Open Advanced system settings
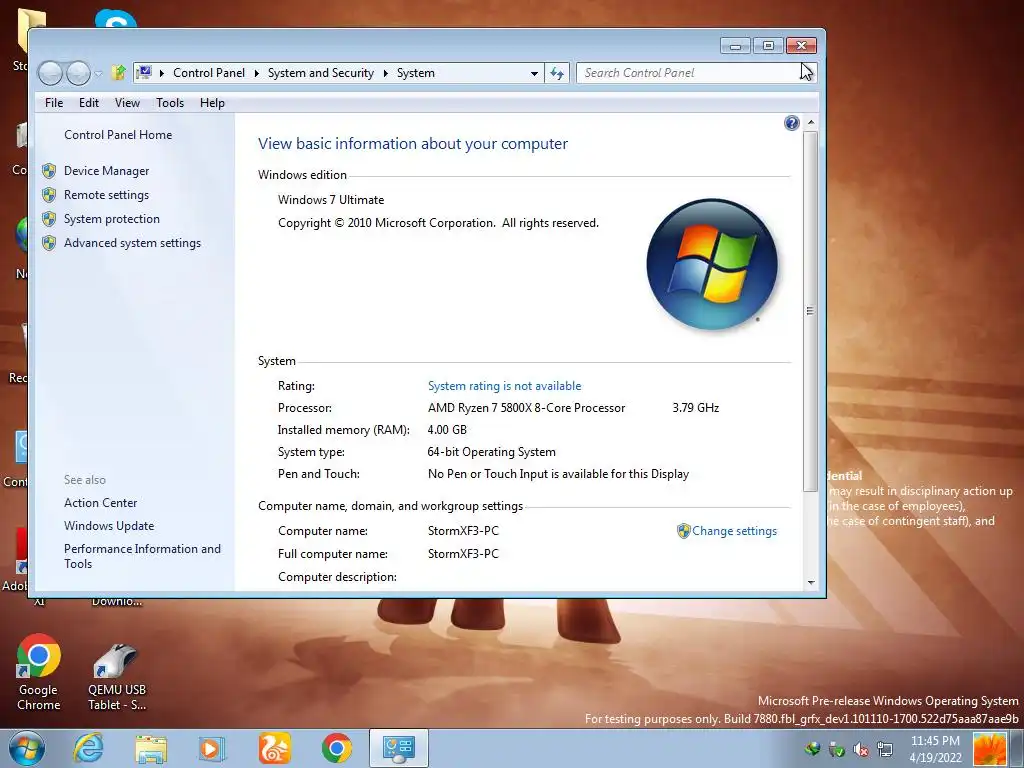1024x768 pixels. click(133, 243)
